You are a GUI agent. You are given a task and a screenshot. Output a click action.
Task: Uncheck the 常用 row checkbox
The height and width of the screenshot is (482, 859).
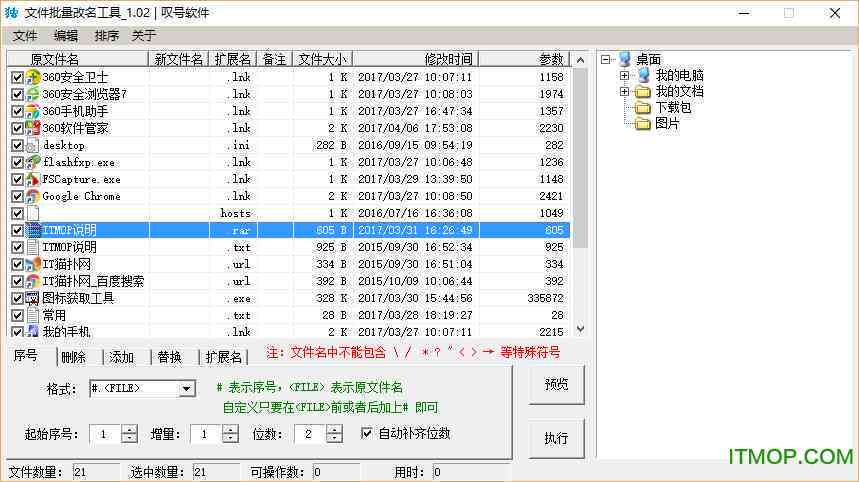[17, 315]
